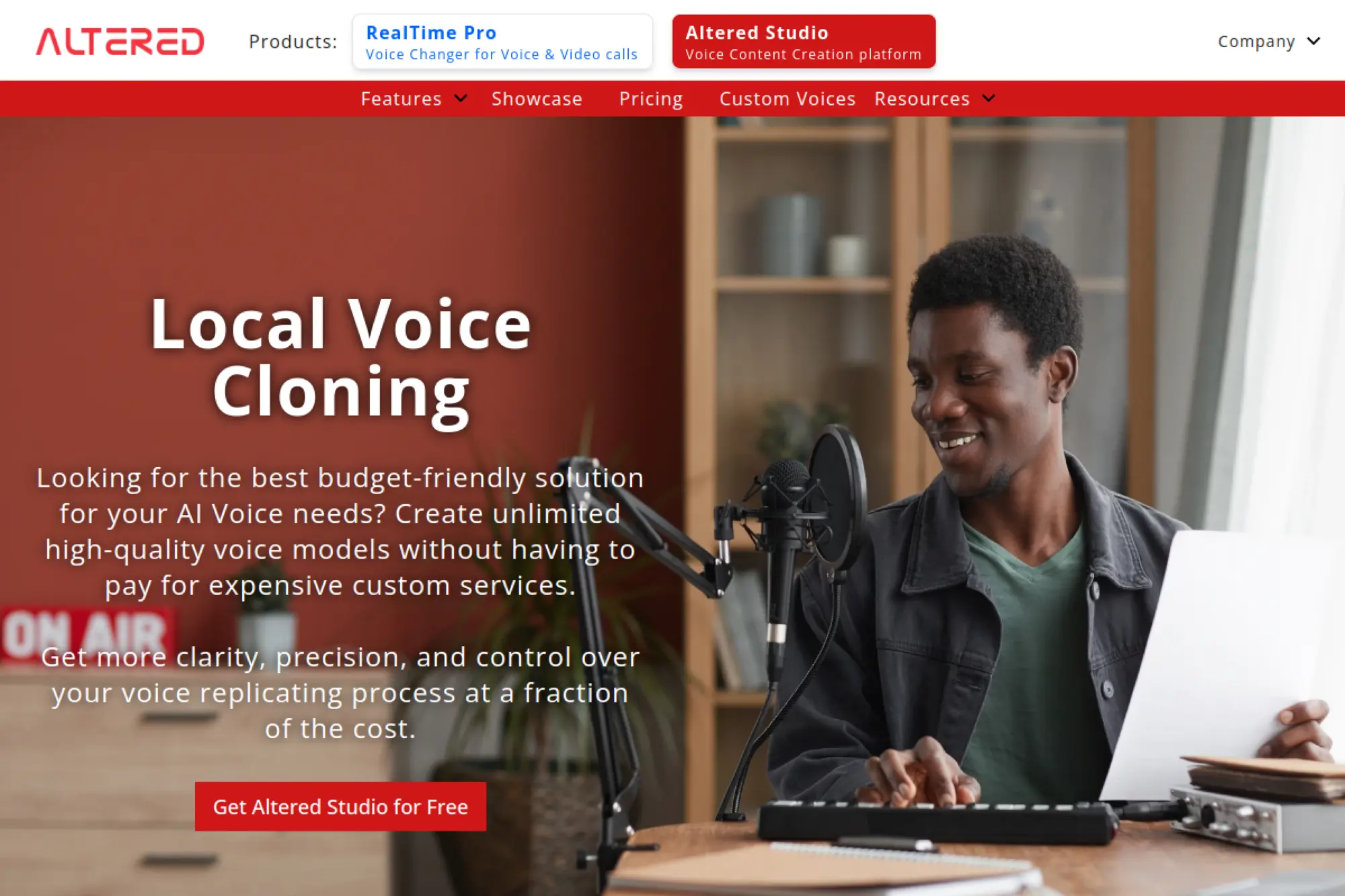The height and width of the screenshot is (896, 1345).
Task: Click the budget-friendly solution paragraph
Action: tap(340, 531)
